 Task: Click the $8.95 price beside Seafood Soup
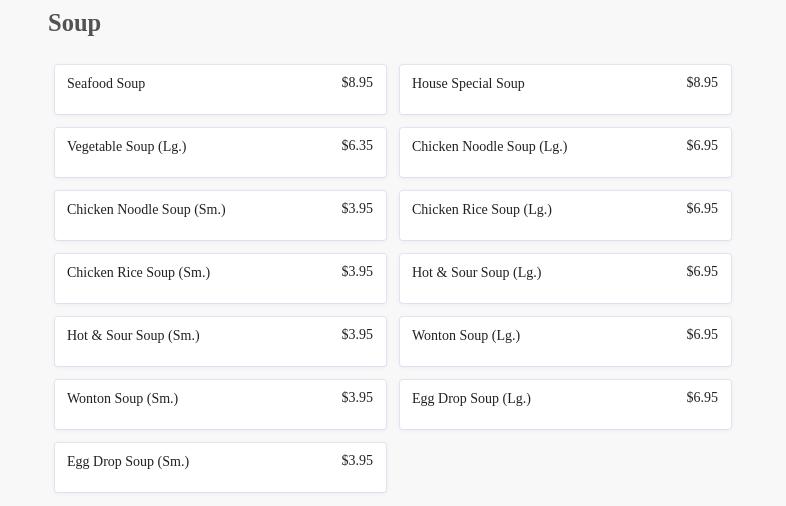357,83
